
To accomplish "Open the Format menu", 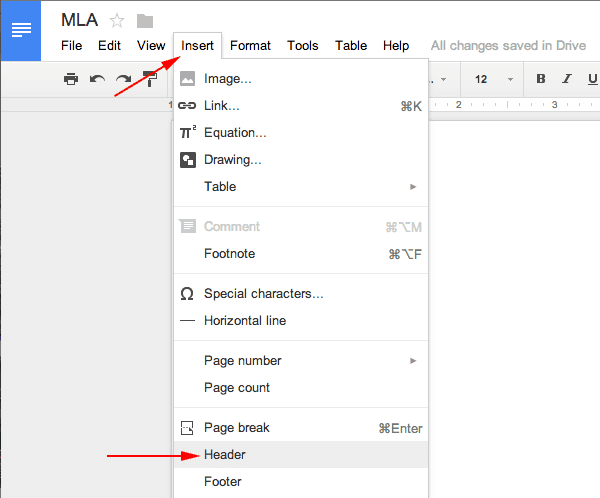I will click(x=250, y=46).
